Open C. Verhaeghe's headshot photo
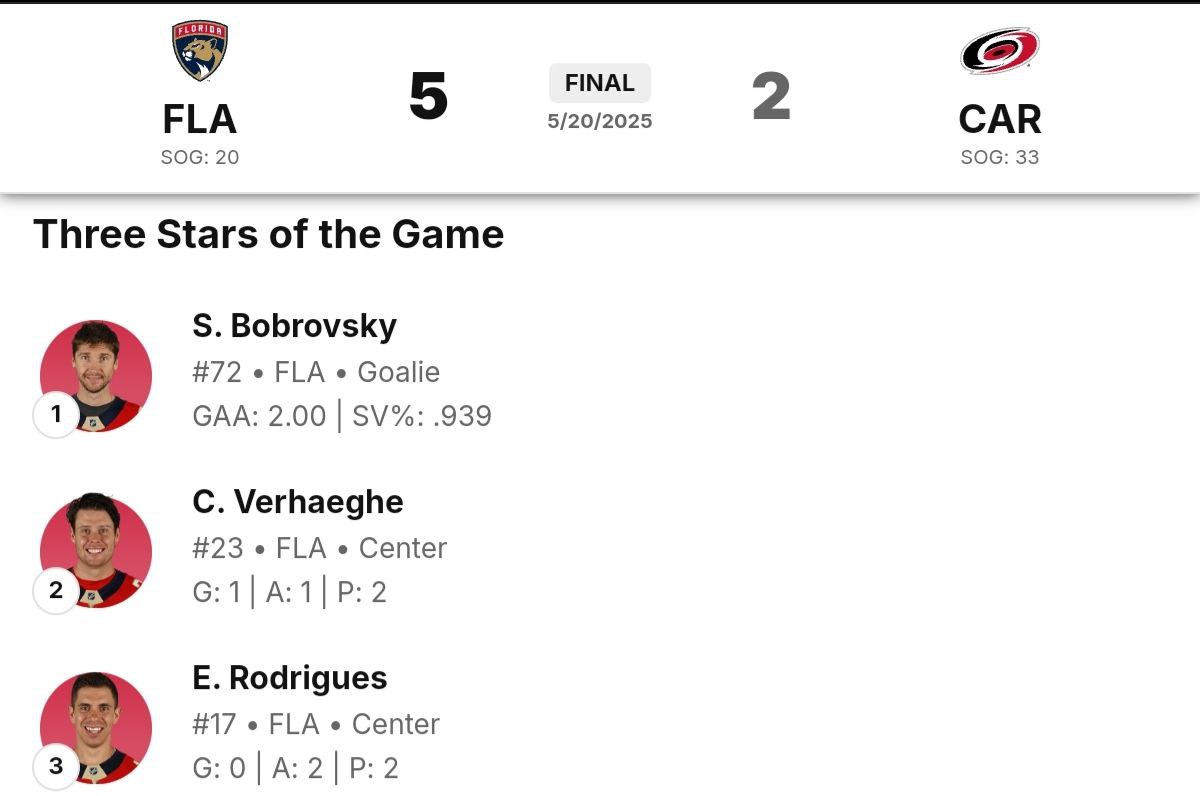1200x796 pixels. point(96,551)
